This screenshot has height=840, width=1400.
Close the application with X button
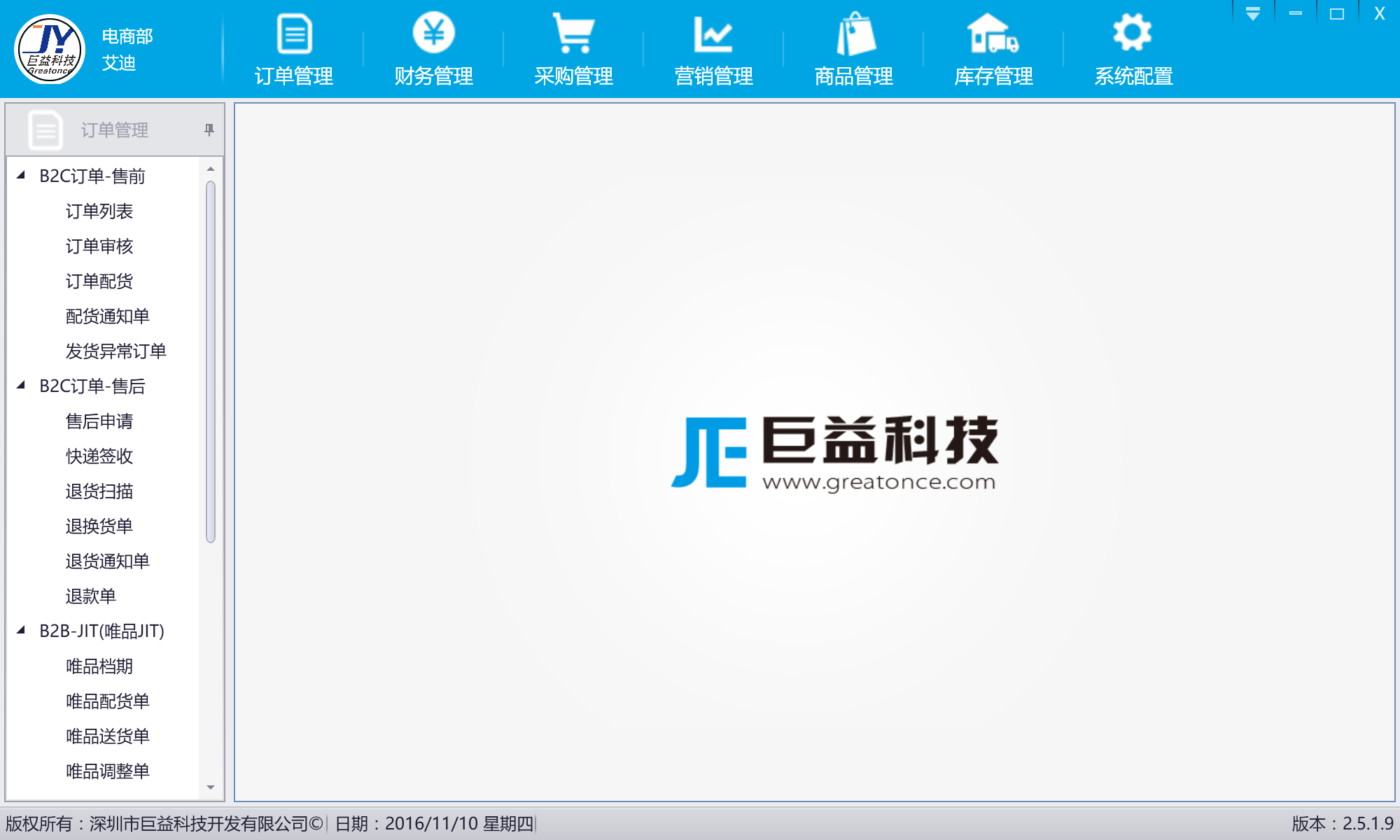(1379, 13)
